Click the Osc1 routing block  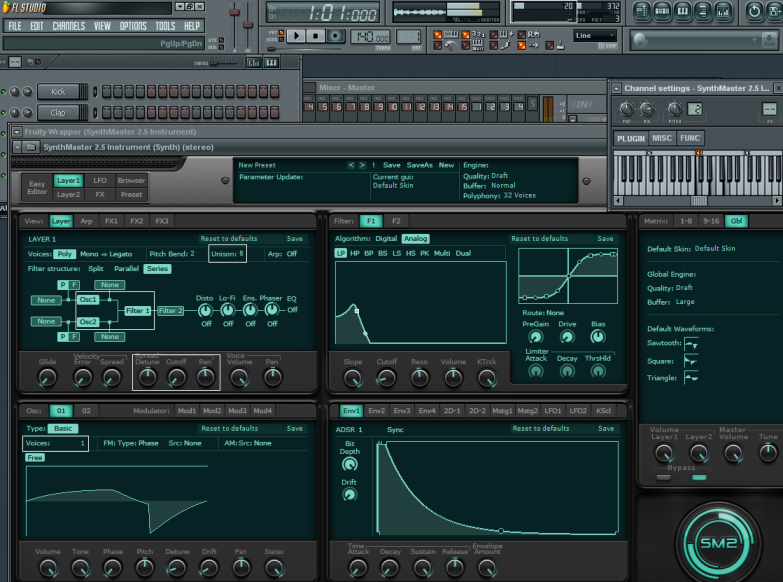pyautogui.click(x=88, y=299)
